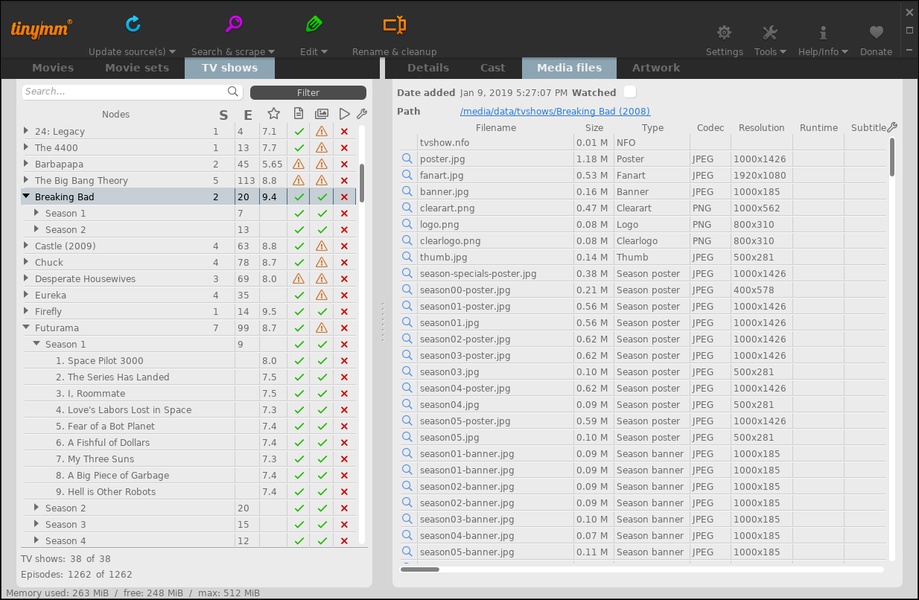Expand the 24: Legacy show node
The image size is (919, 600).
26,131
